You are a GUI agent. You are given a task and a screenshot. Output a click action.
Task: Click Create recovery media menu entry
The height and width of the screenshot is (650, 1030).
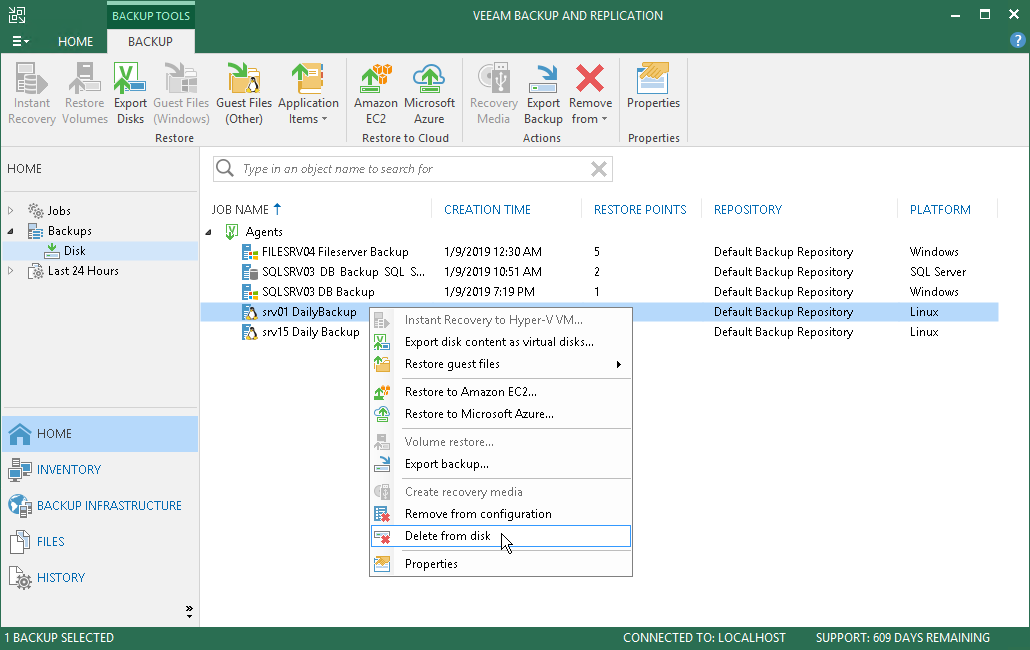pyautogui.click(x=501, y=492)
